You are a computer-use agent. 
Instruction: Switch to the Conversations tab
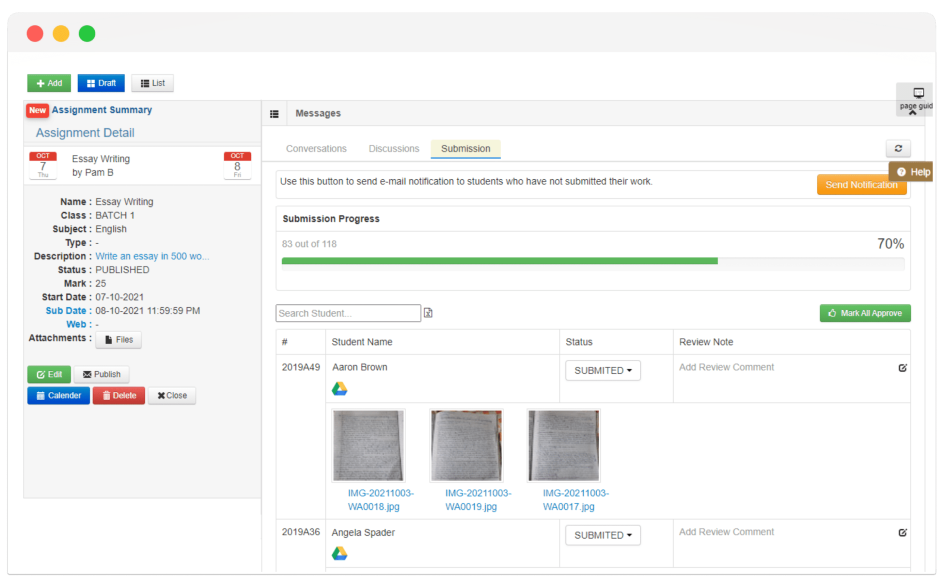316,148
